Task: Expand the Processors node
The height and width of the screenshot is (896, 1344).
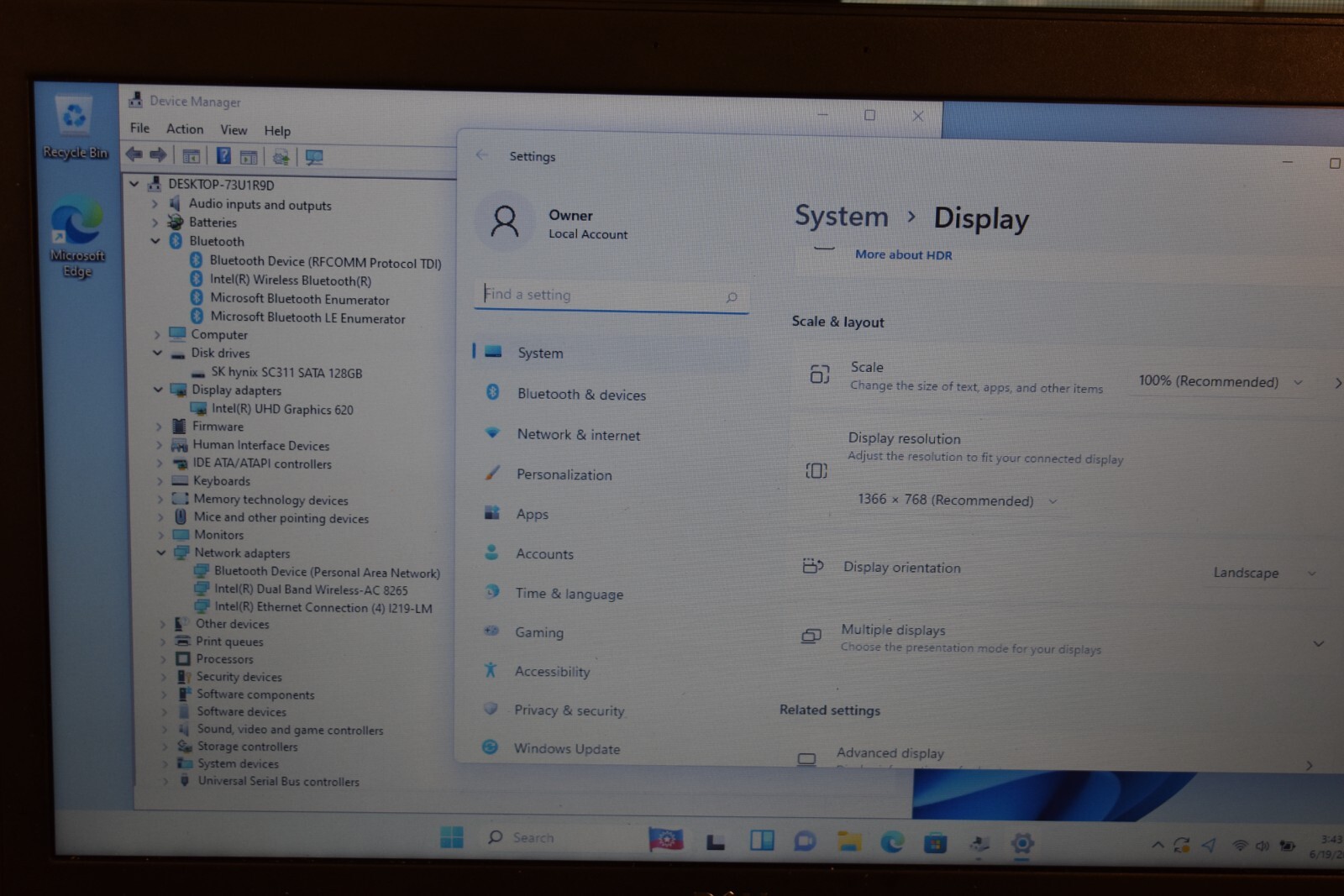Action: (x=163, y=659)
